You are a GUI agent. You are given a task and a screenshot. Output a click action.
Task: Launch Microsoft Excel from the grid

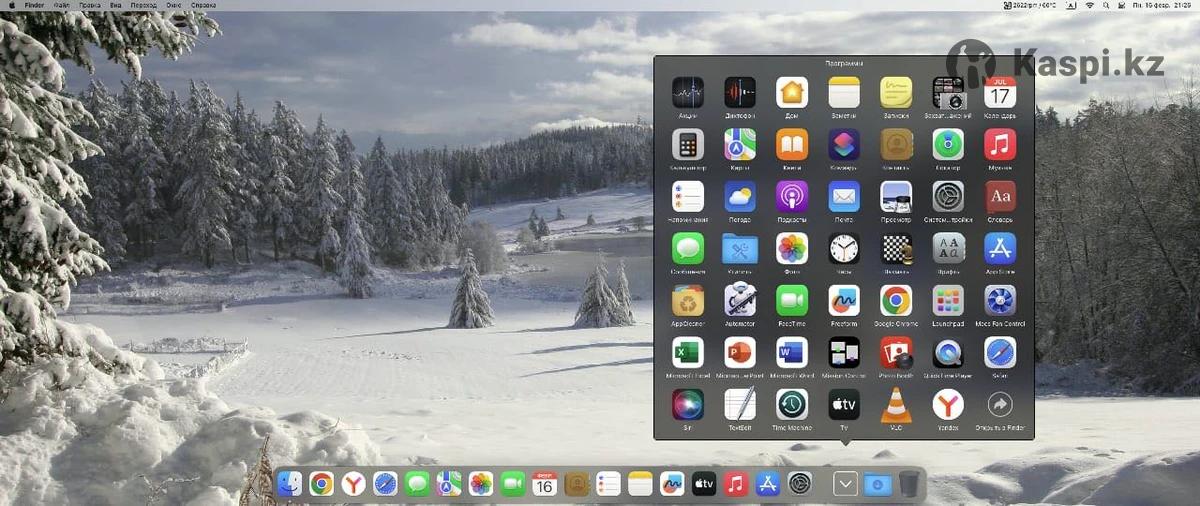coord(688,353)
